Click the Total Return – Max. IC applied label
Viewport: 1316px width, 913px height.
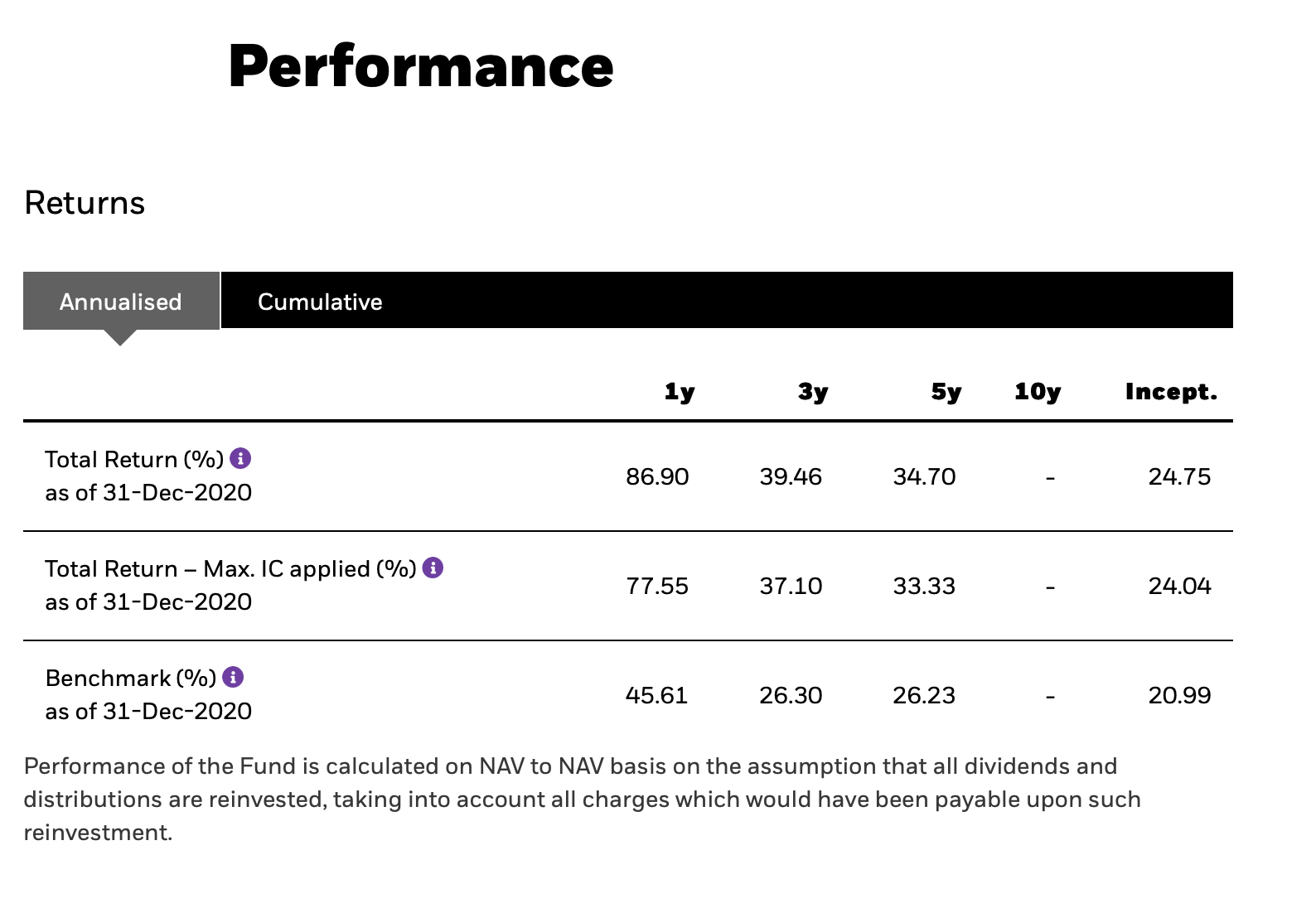point(230,569)
